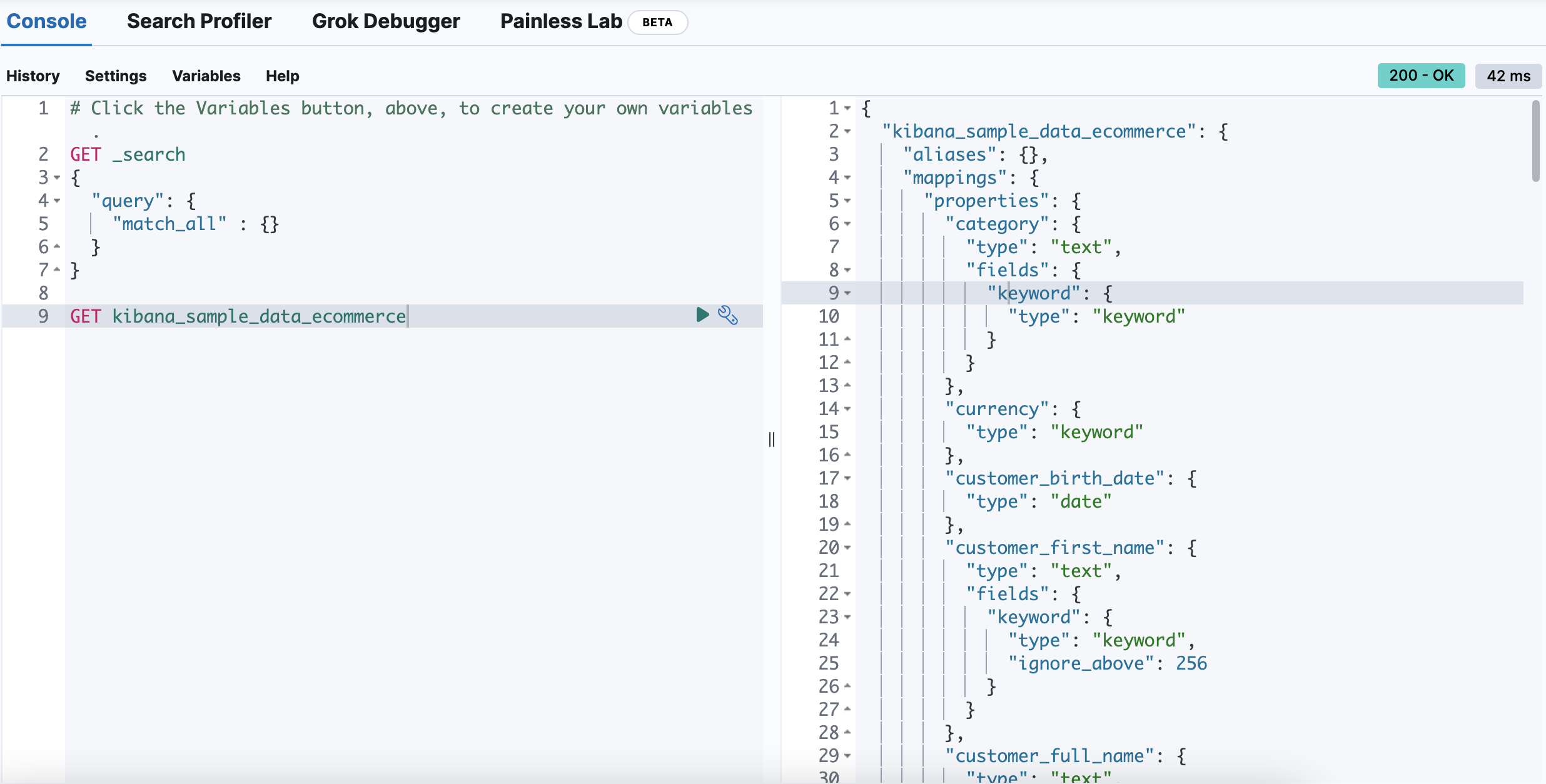
Task: Click the 256 value in the output
Action: (1191, 663)
